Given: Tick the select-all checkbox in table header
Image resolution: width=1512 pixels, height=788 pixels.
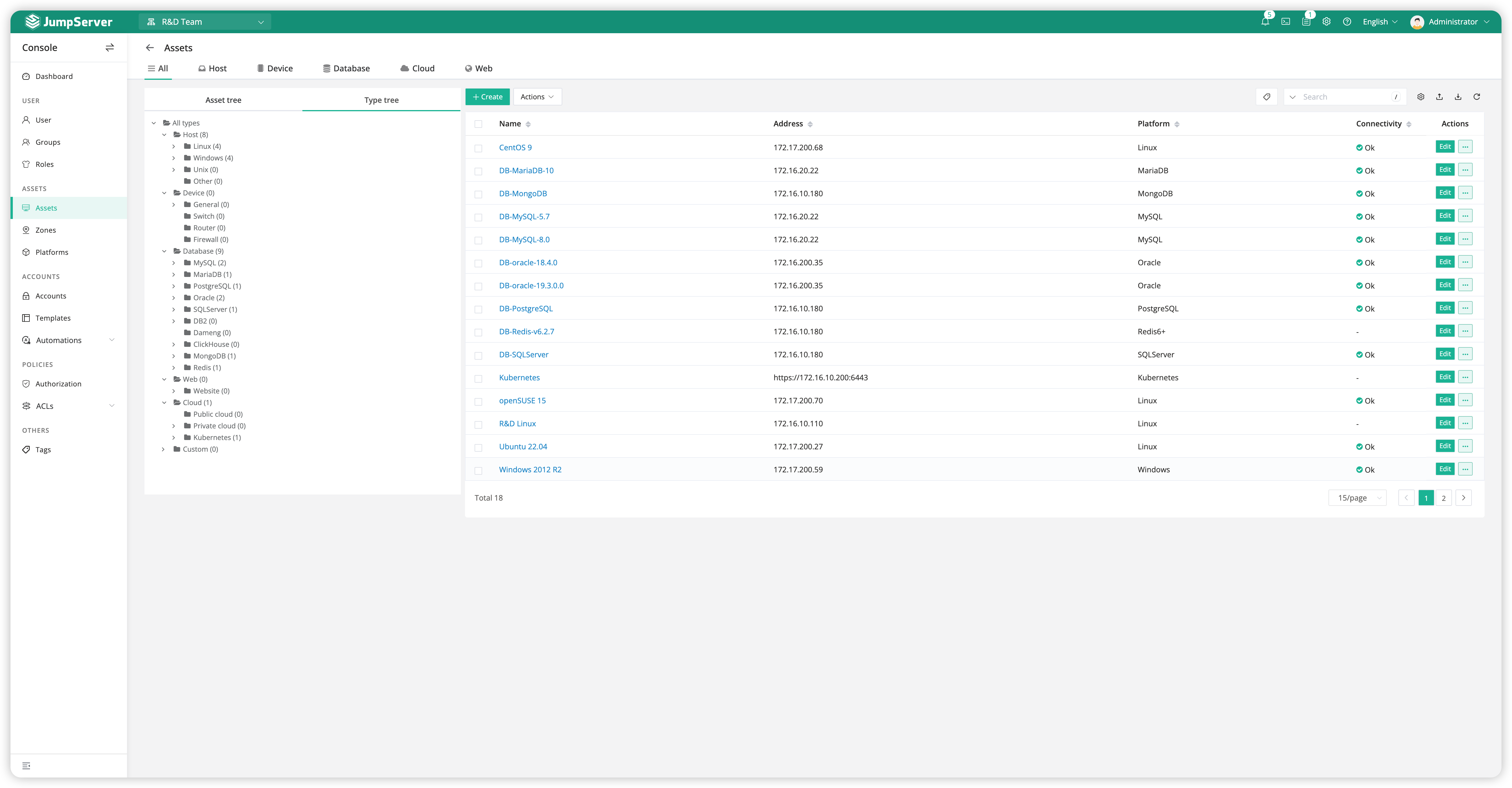Looking at the screenshot, I should click(478, 124).
